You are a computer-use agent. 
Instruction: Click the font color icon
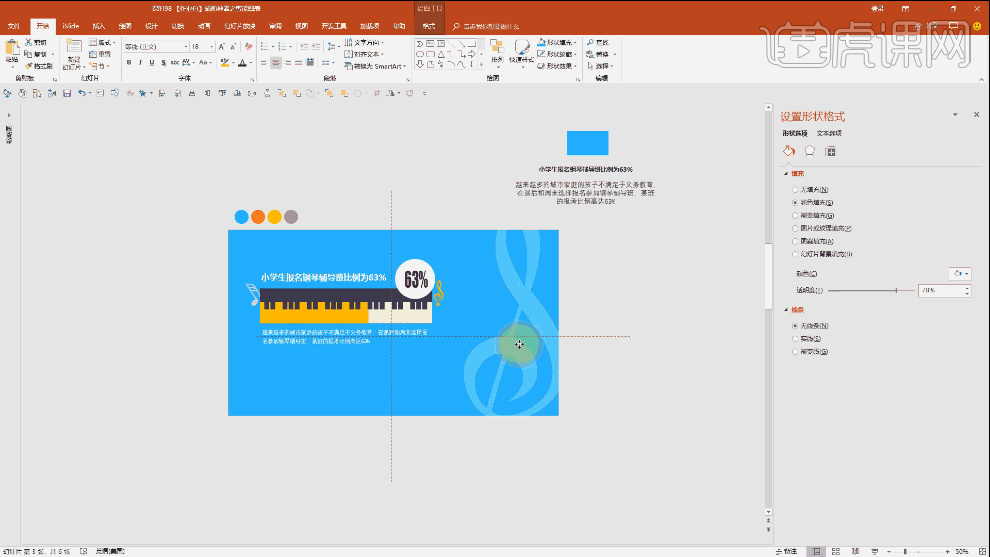pos(241,62)
